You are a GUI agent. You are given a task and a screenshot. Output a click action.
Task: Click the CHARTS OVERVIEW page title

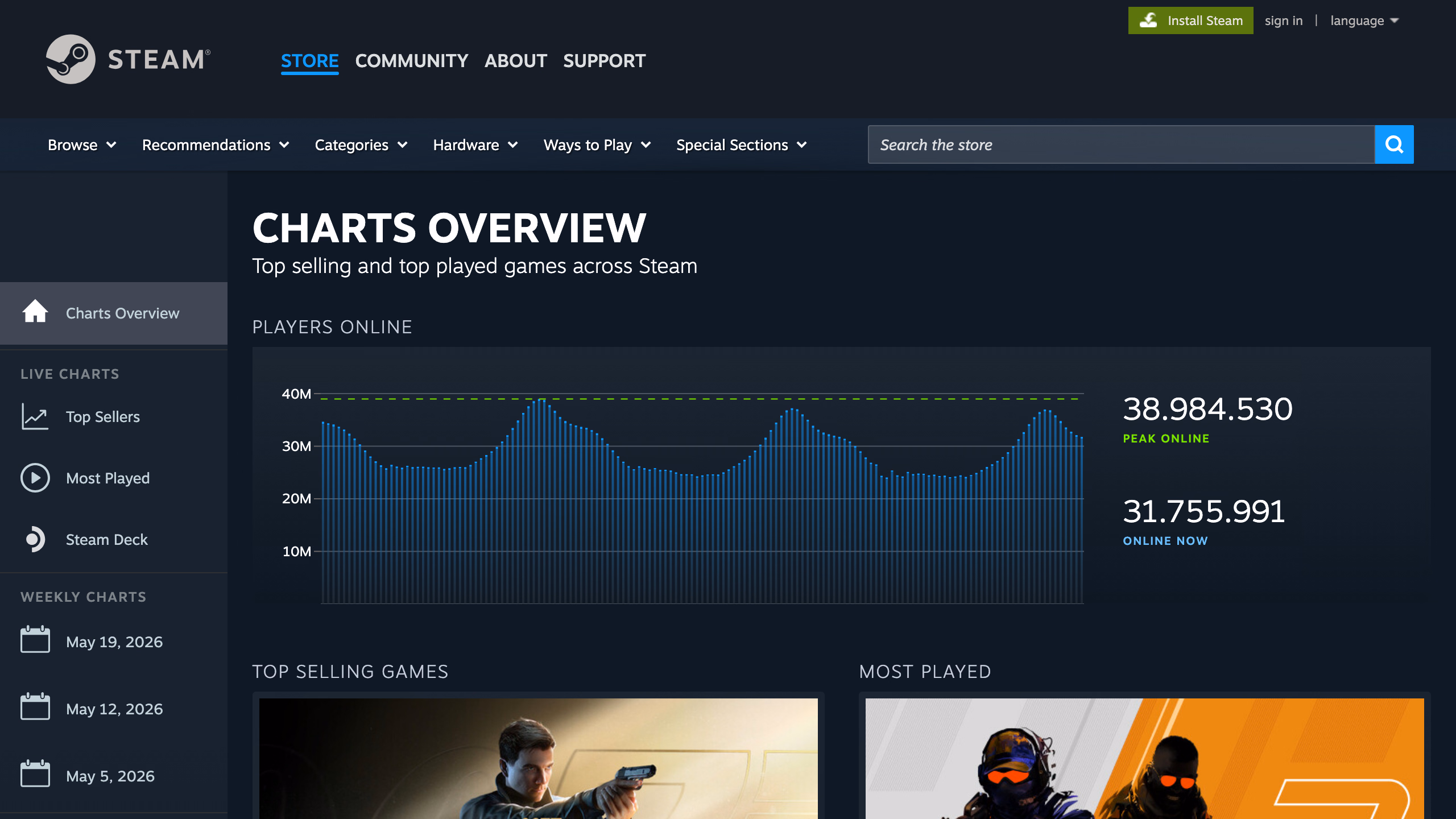click(x=449, y=228)
